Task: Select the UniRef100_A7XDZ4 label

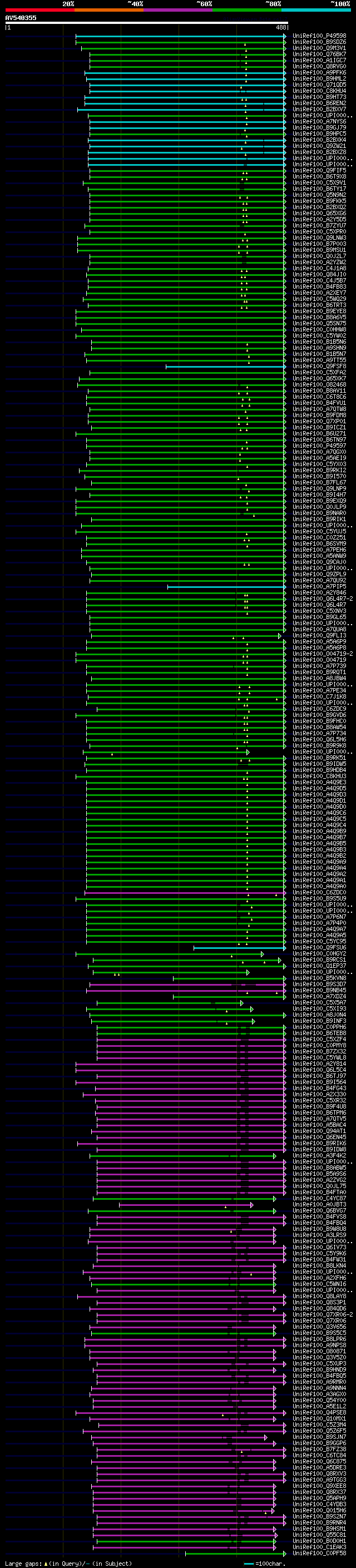Action: point(319,996)
